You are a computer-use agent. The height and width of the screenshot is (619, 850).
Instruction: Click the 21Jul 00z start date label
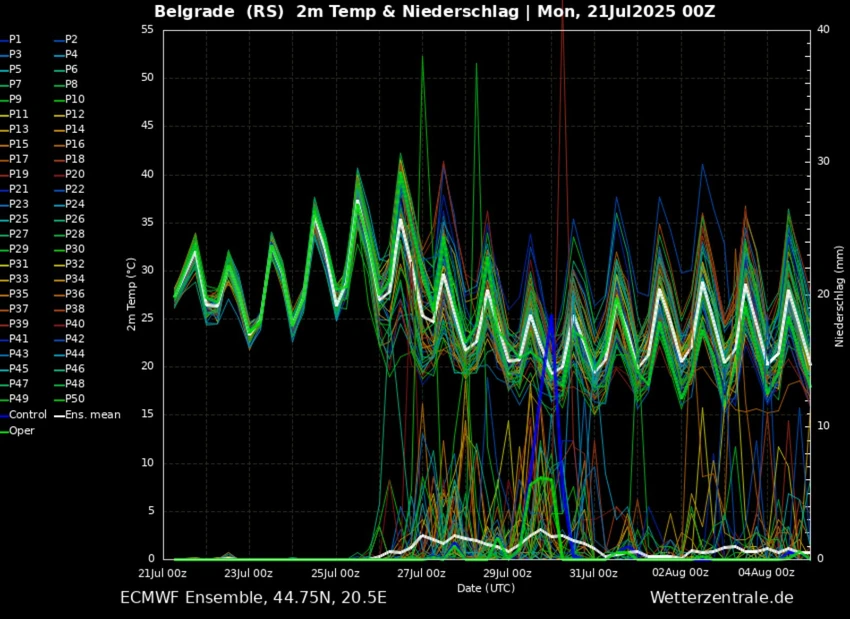(162, 573)
